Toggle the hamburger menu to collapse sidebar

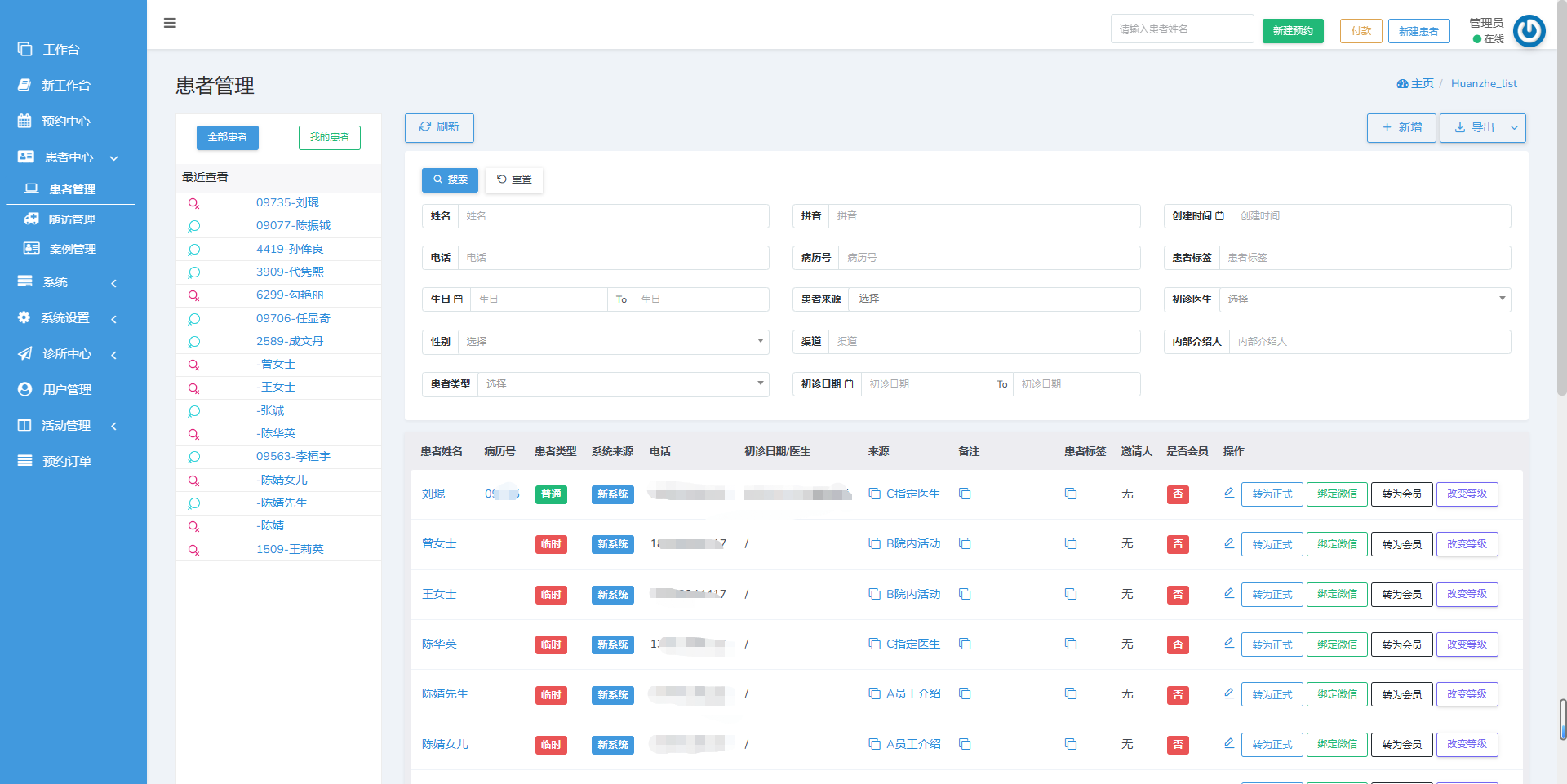click(x=170, y=23)
